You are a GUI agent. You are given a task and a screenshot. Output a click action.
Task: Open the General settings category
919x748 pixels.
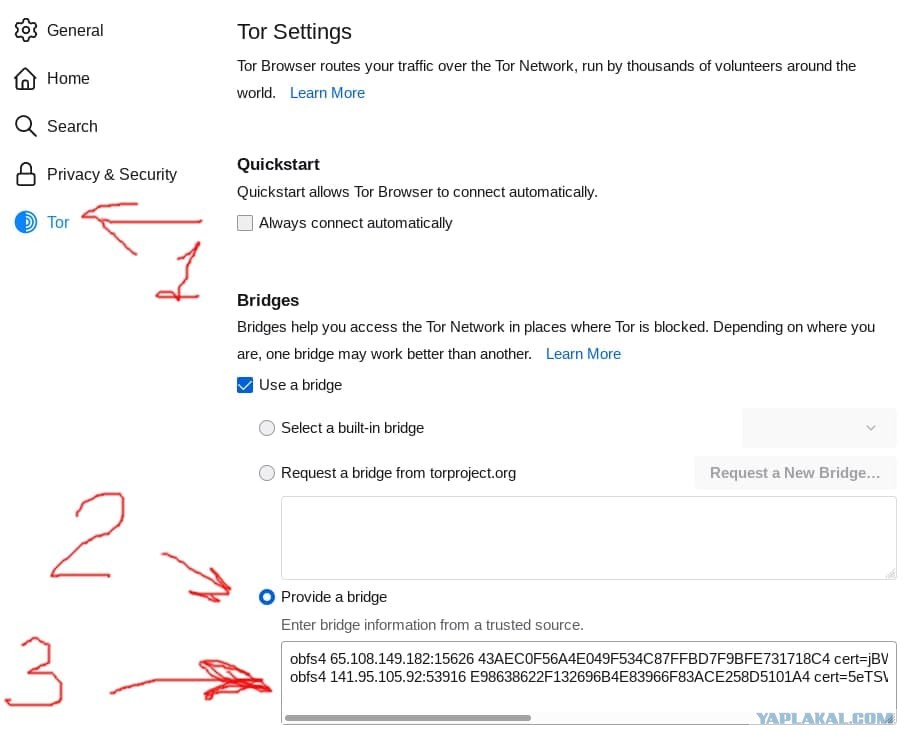pyautogui.click(x=59, y=30)
